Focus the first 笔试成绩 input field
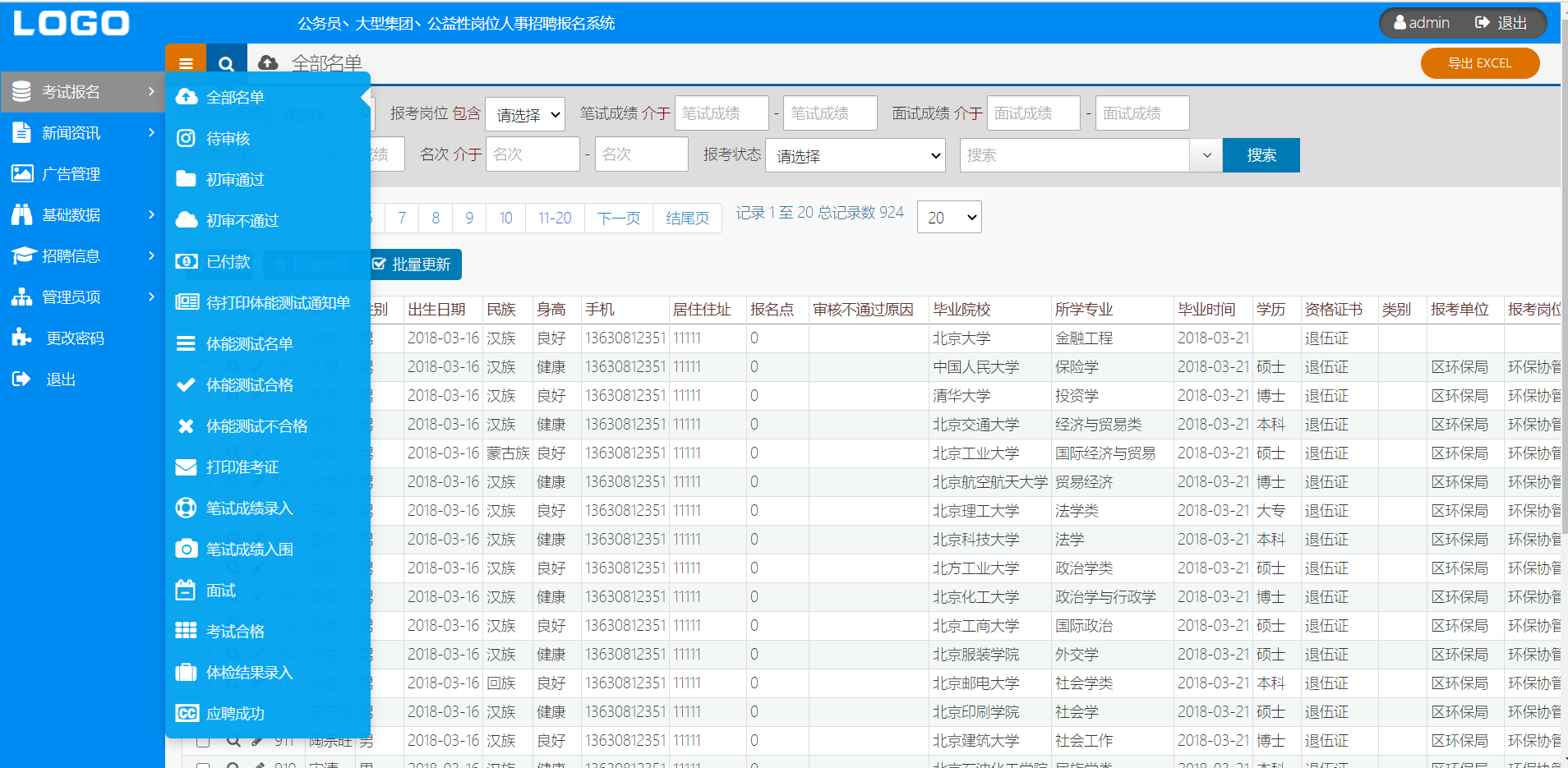Viewport: 1568px width, 768px height. pos(721,113)
